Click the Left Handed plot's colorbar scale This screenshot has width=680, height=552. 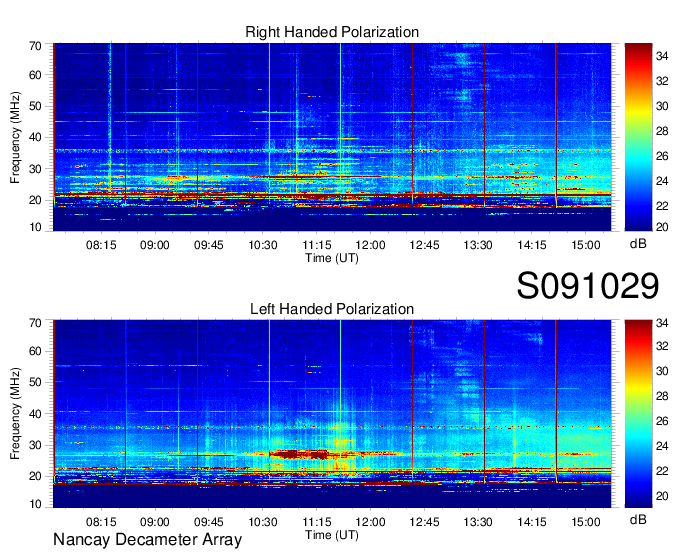[638, 414]
